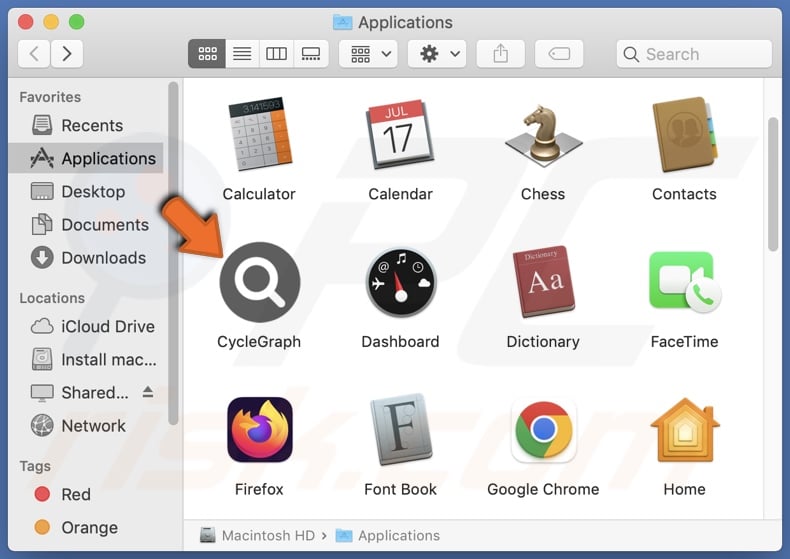Open iCloud Drive in the sidebar
This screenshot has width=790, height=559.
click(86, 326)
